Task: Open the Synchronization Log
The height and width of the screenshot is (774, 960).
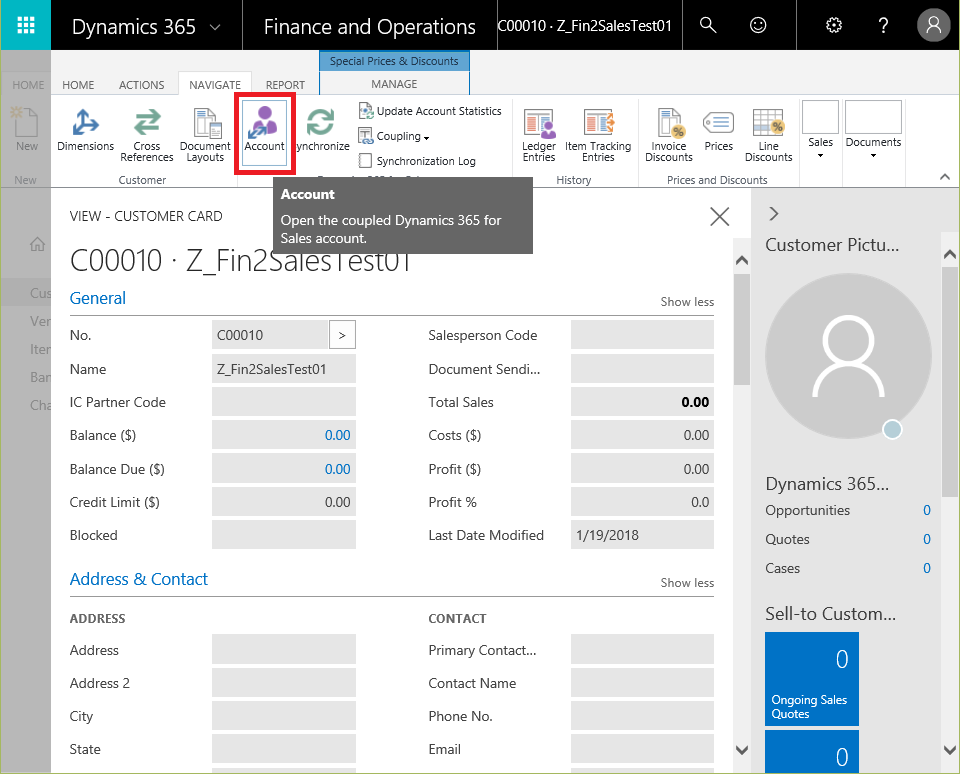Action: (418, 160)
